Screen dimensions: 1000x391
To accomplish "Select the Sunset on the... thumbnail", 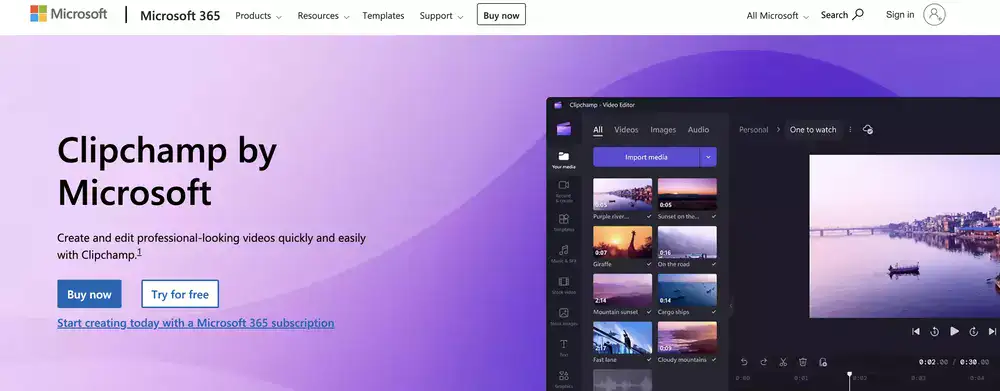I will [687, 194].
